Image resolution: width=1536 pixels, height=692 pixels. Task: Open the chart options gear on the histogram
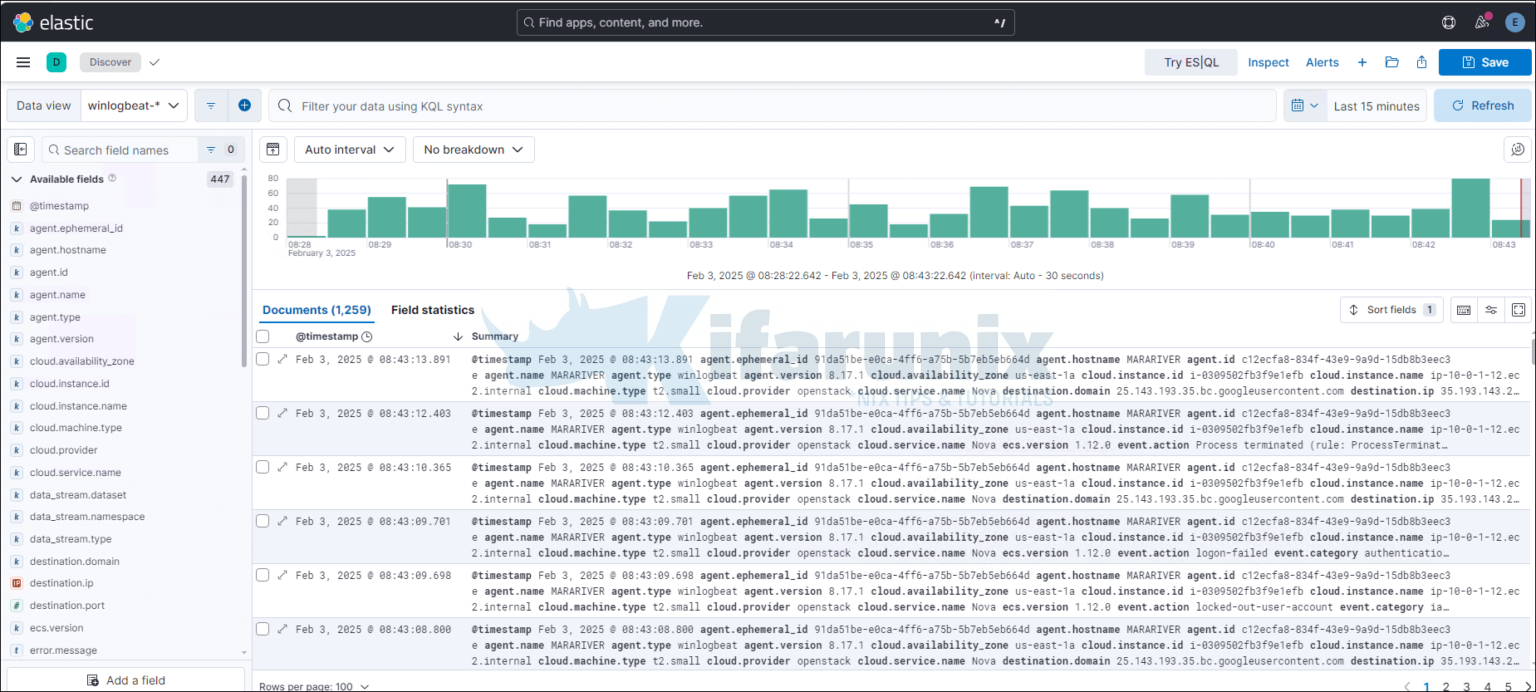[1517, 149]
